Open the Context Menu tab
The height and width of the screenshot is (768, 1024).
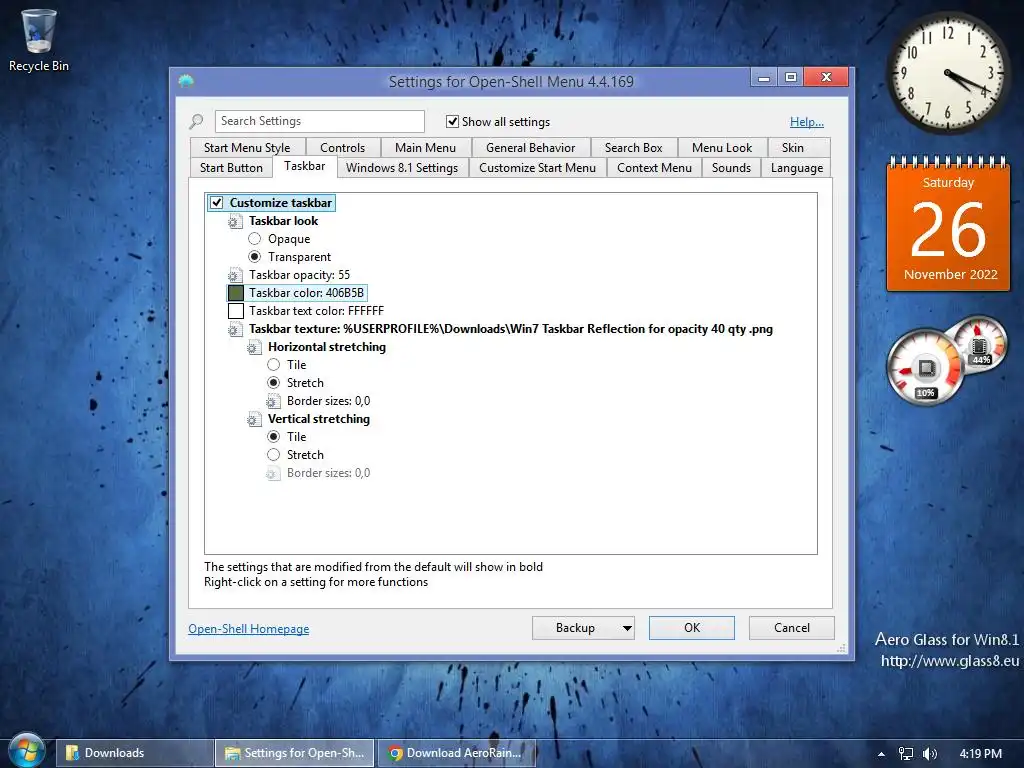tap(654, 168)
